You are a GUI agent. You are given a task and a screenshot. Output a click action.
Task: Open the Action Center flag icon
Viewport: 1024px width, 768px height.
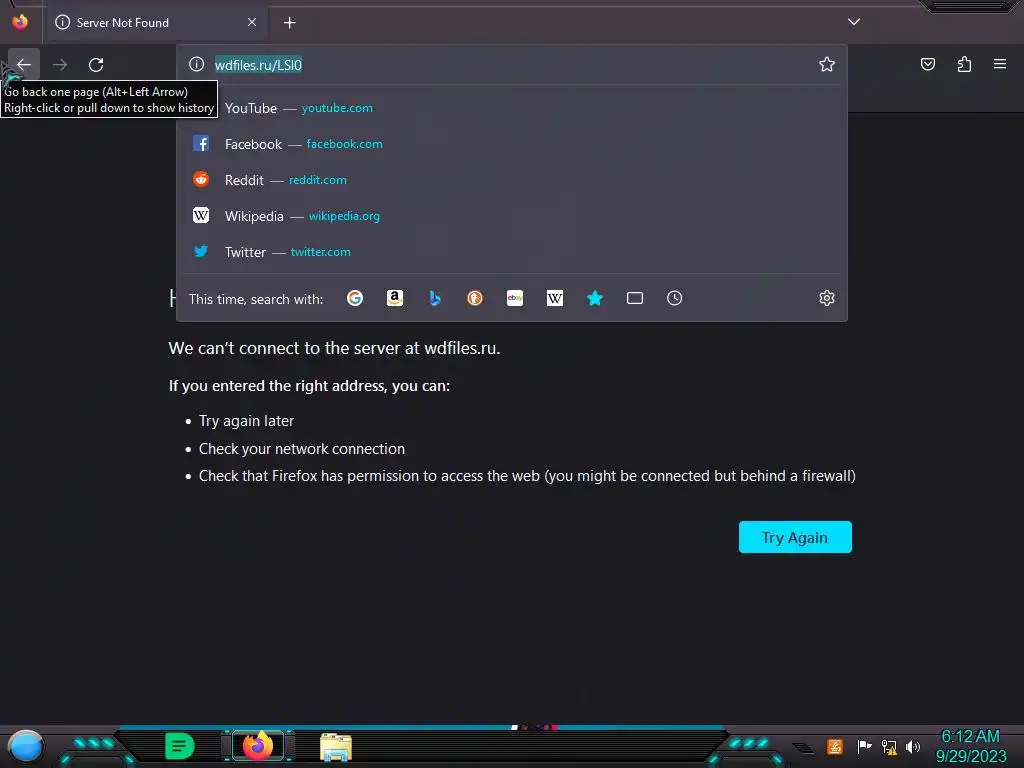tap(865, 746)
